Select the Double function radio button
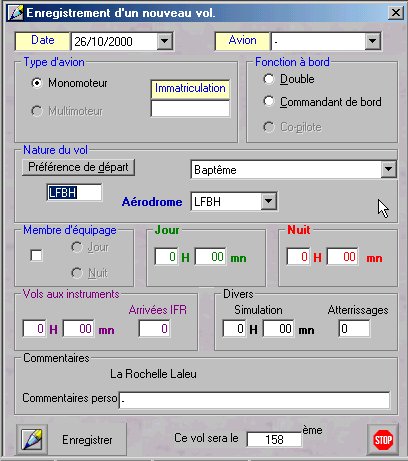Image resolution: width=408 pixels, height=461 pixels. [x=269, y=79]
